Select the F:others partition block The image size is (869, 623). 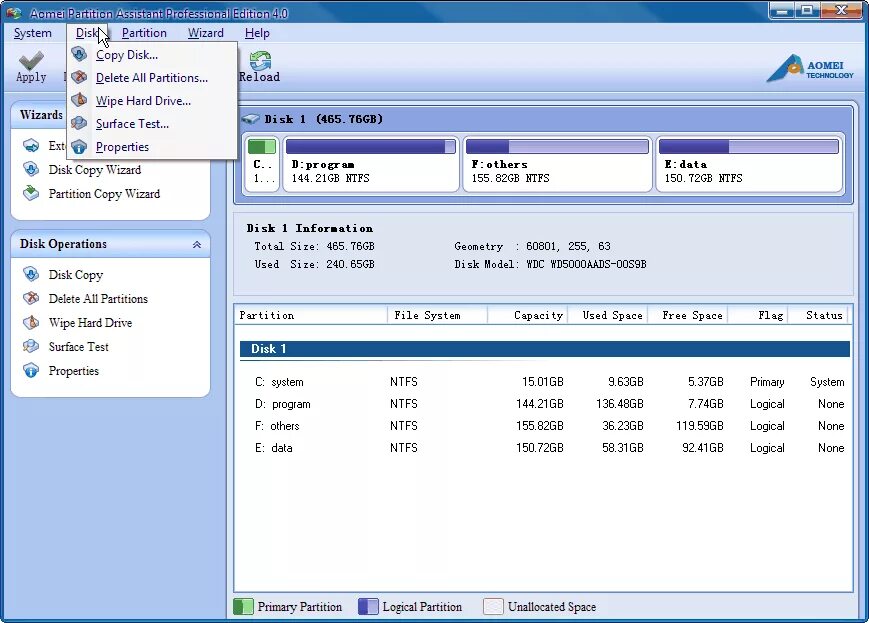557,164
